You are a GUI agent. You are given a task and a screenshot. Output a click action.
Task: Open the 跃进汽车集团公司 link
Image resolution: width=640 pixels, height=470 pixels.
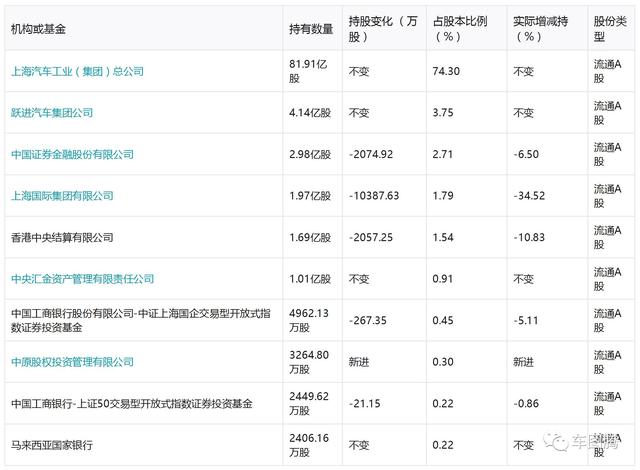pyautogui.click(x=52, y=113)
